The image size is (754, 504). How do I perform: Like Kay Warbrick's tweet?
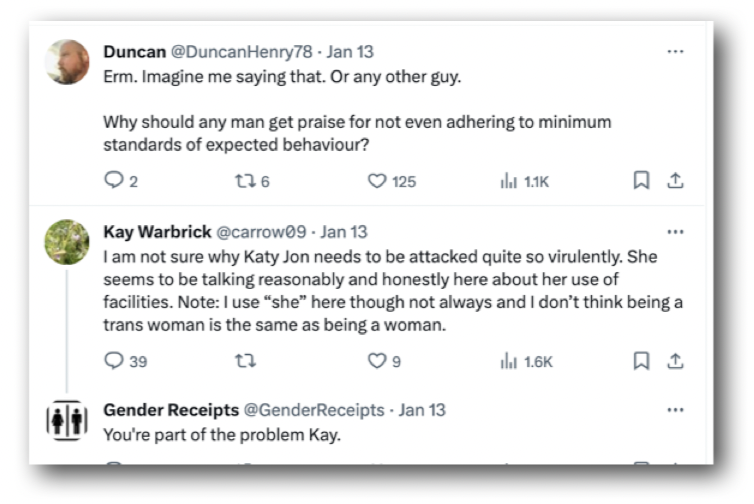377,361
